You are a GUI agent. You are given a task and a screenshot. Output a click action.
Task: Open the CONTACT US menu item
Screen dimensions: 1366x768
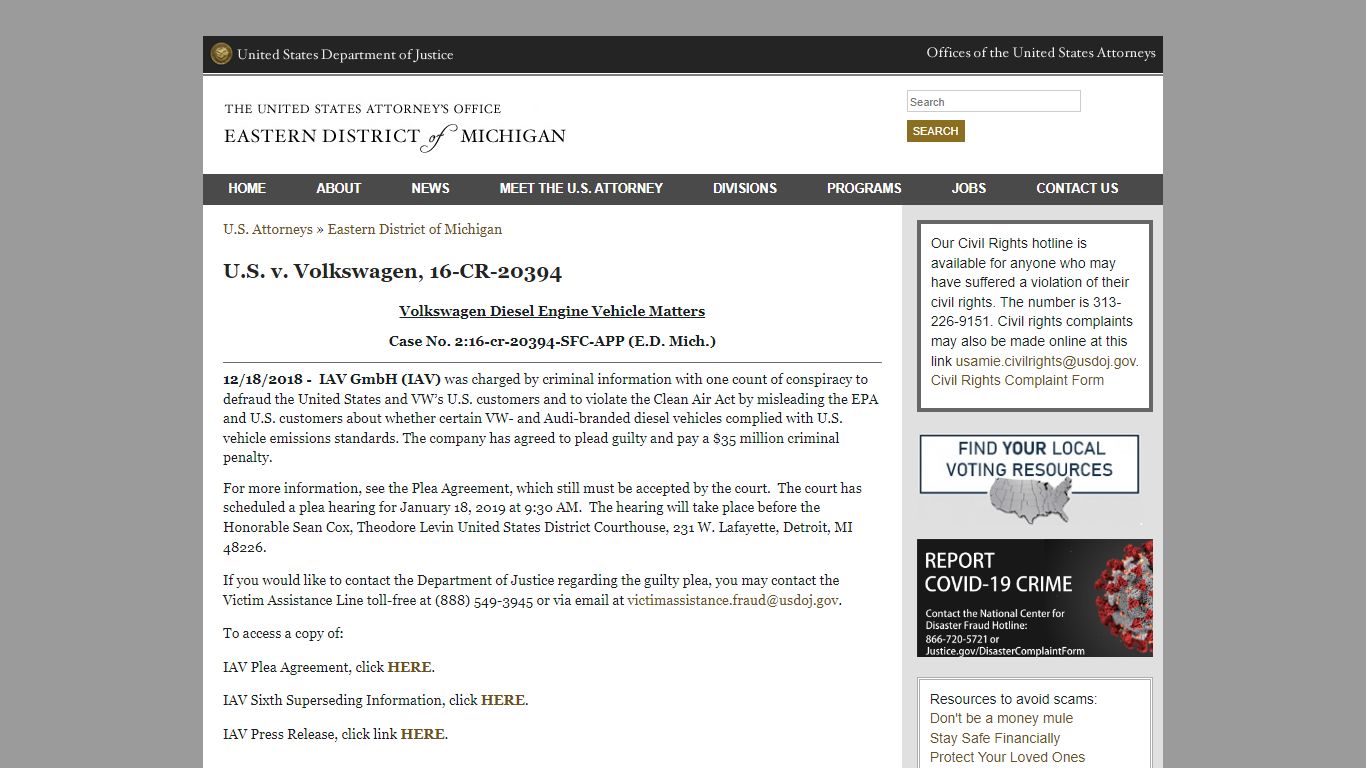pos(1077,188)
